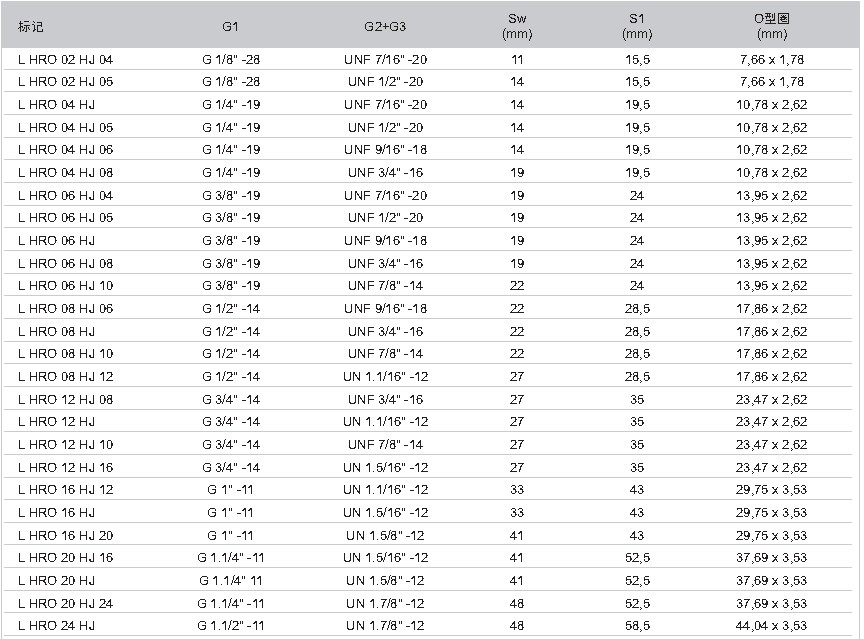This screenshot has width=864, height=639.
Task: Select the UNF 9/16" -18 cell for L HRO 08 HJ 06
Action: tap(385, 308)
